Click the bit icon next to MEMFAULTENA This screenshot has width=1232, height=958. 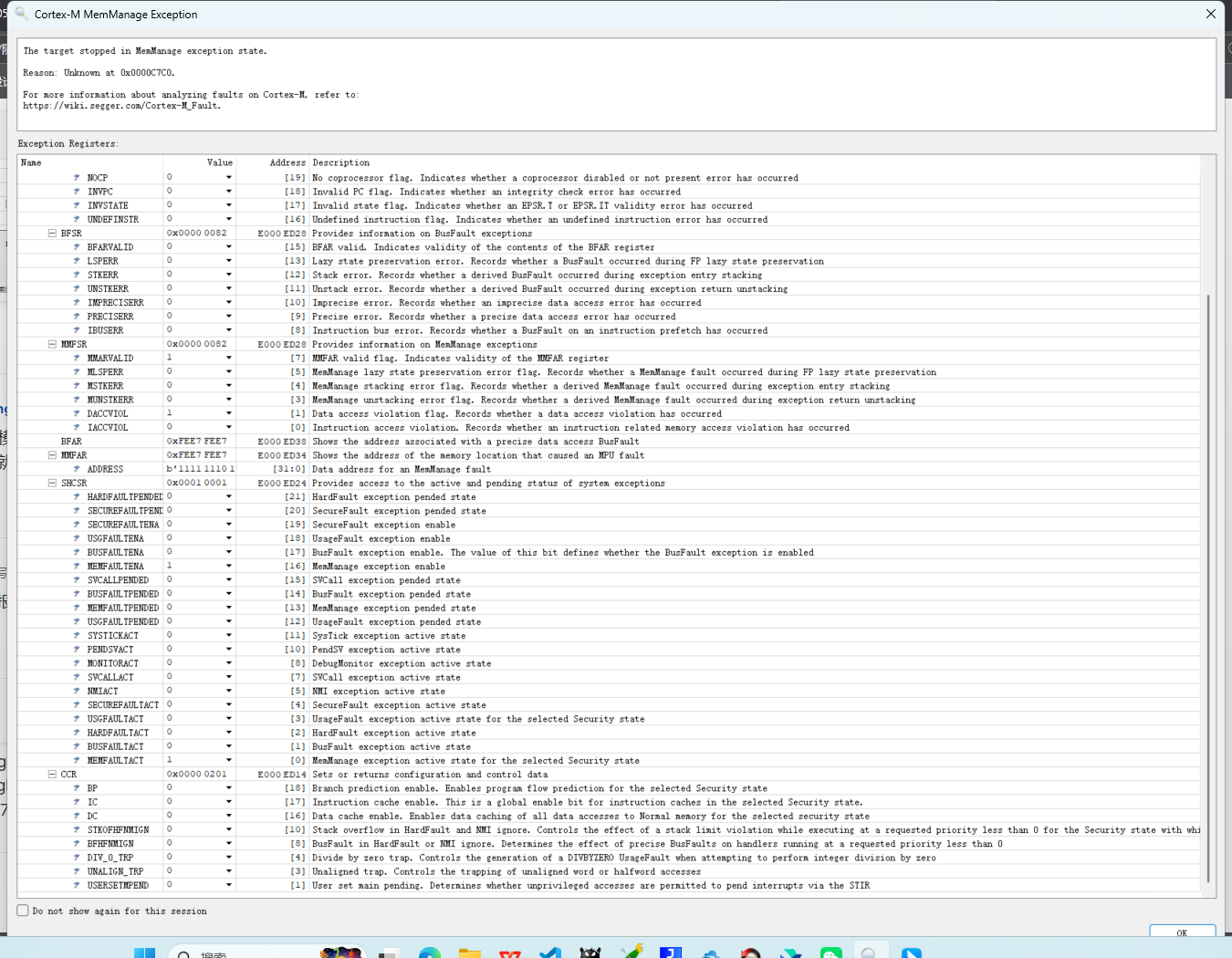pos(77,566)
